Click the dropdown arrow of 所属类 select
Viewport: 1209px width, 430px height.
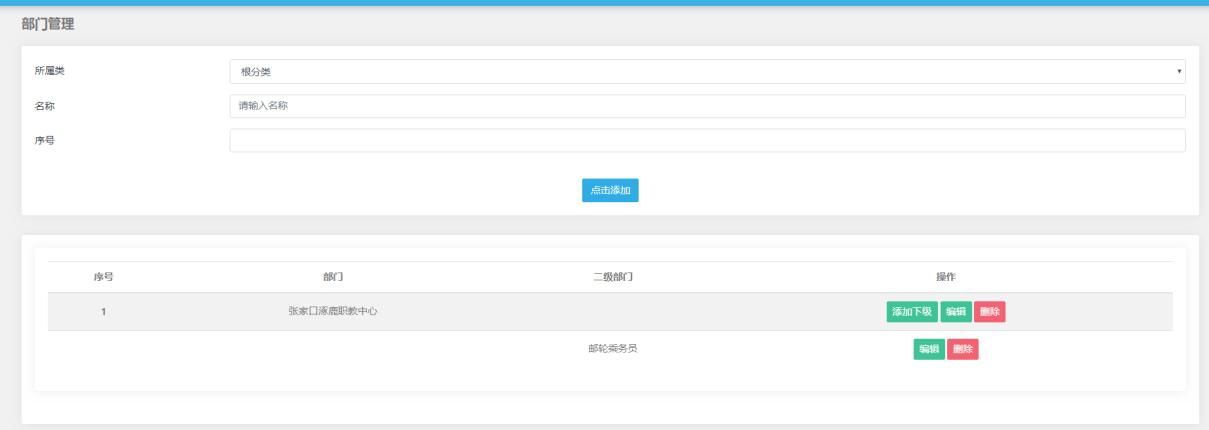click(x=1180, y=72)
